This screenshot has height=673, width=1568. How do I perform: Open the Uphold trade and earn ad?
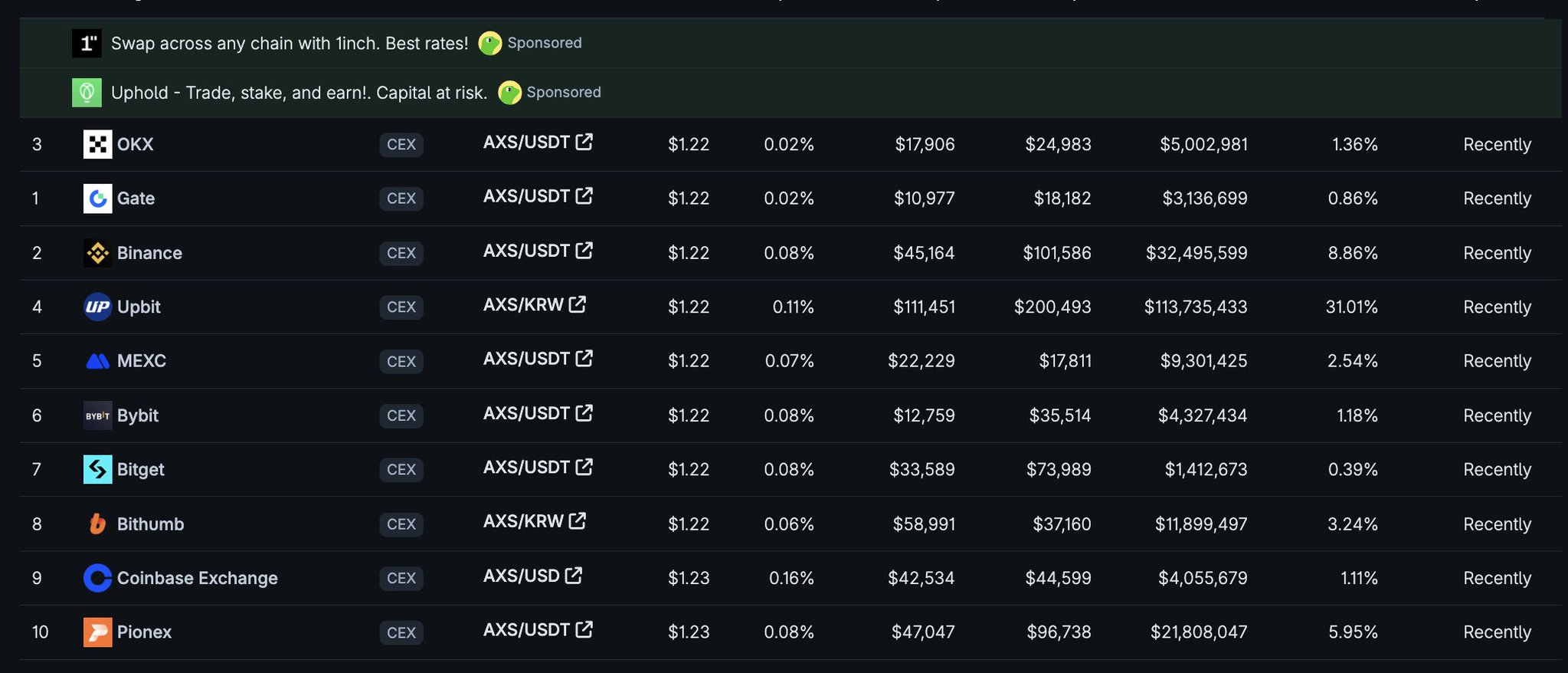[299, 93]
